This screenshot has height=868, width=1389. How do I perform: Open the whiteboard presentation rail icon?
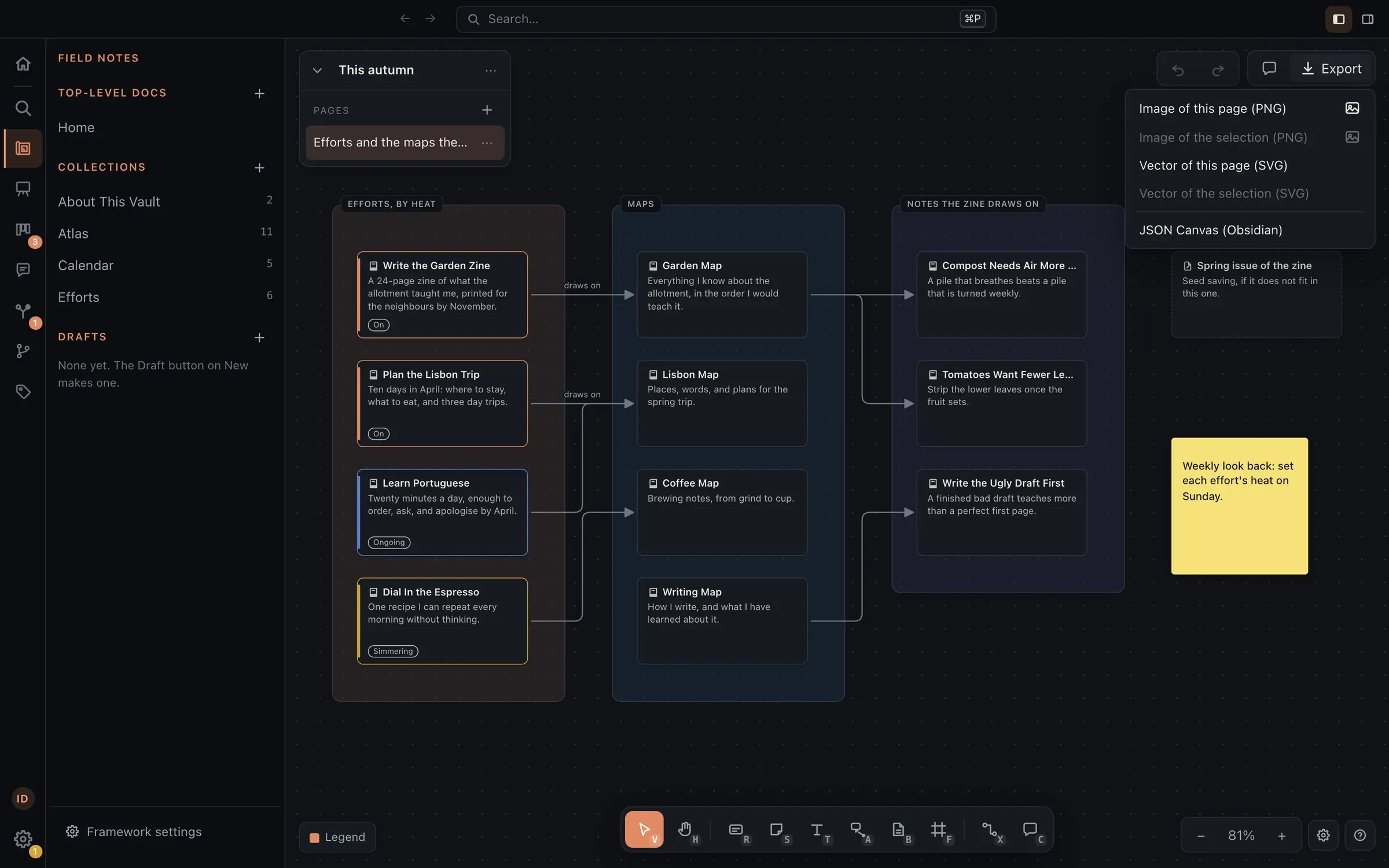(x=23, y=189)
